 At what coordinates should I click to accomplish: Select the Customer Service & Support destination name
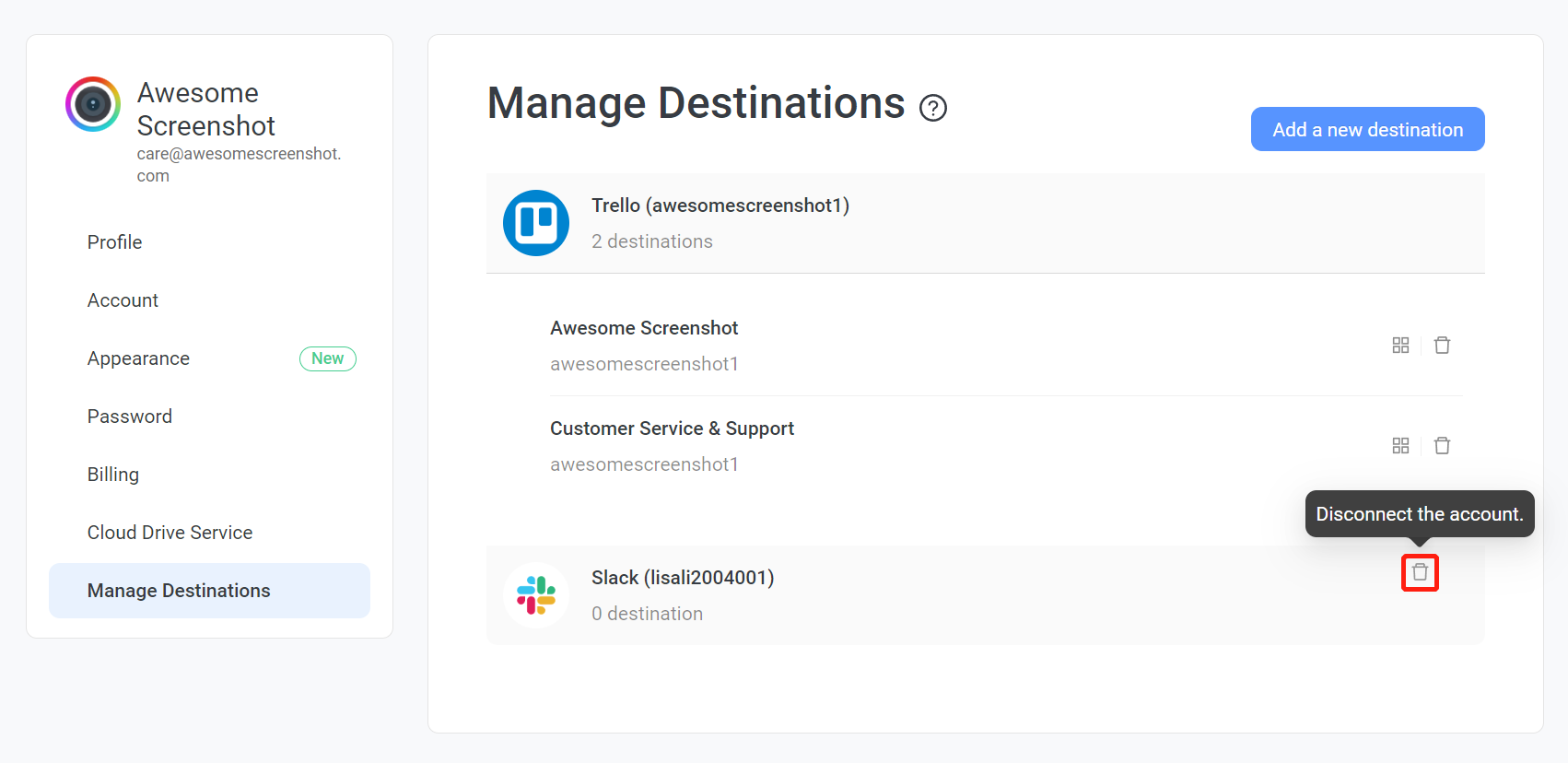(672, 428)
